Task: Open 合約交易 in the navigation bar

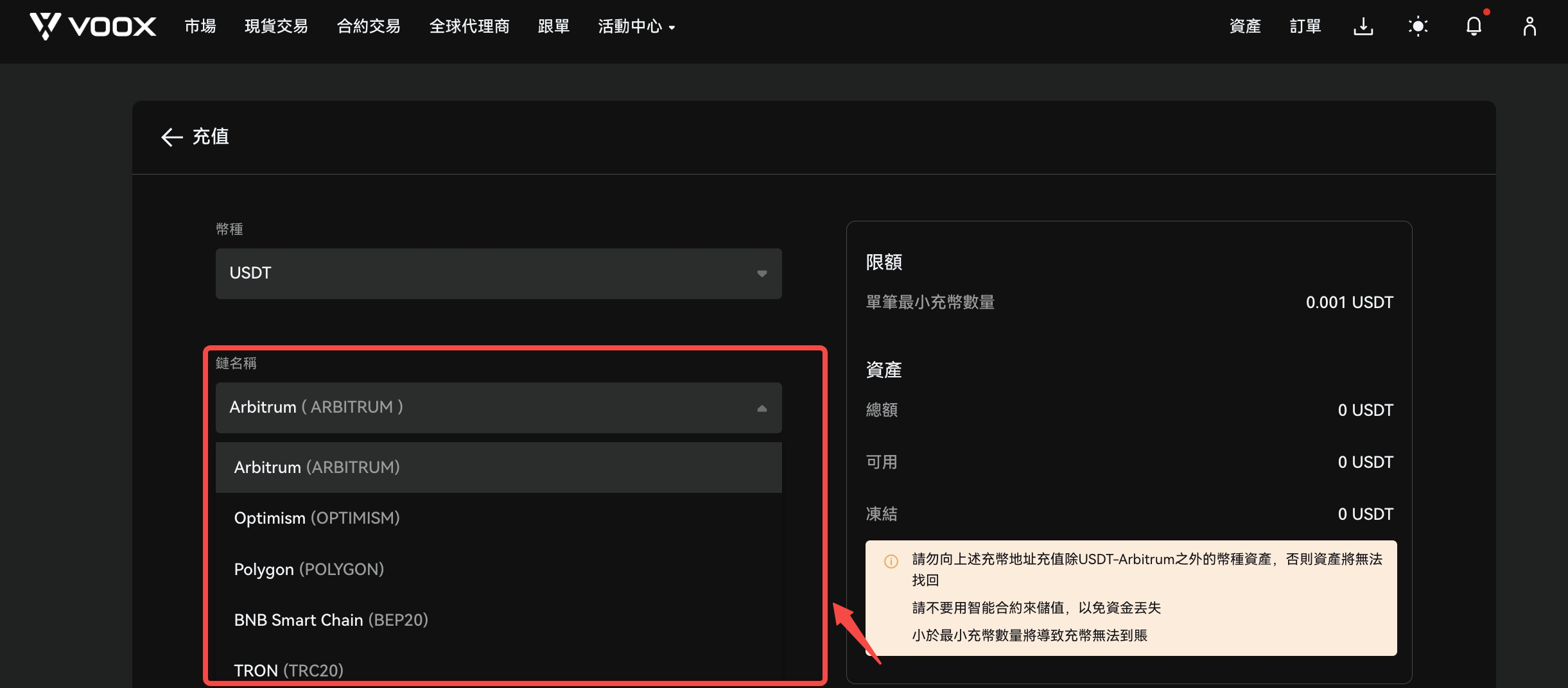Action: 369,26
